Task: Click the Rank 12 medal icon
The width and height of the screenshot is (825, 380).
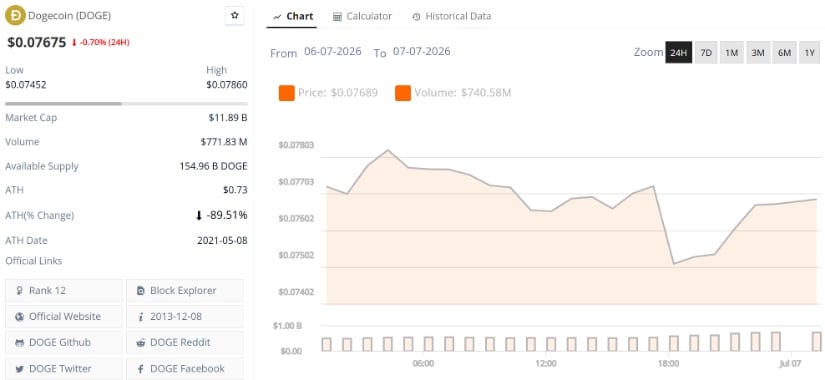Action: [x=19, y=291]
